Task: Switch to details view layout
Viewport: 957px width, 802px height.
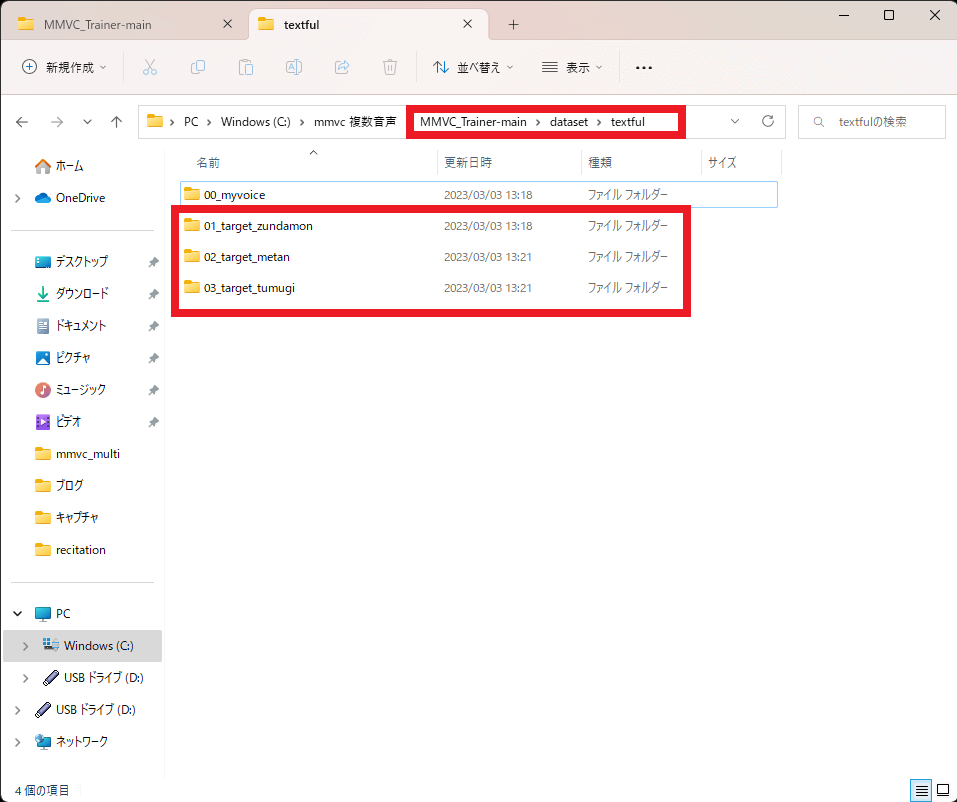Action: 920,790
